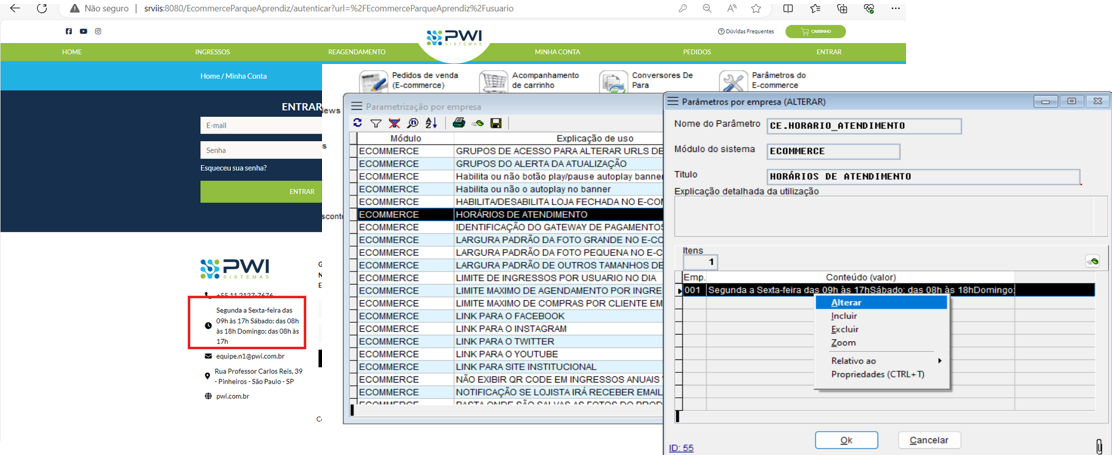Screen dimensions: 1112x455
Task: Click the floppy disk save icon
Action: pyautogui.click(x=496, y=123)
